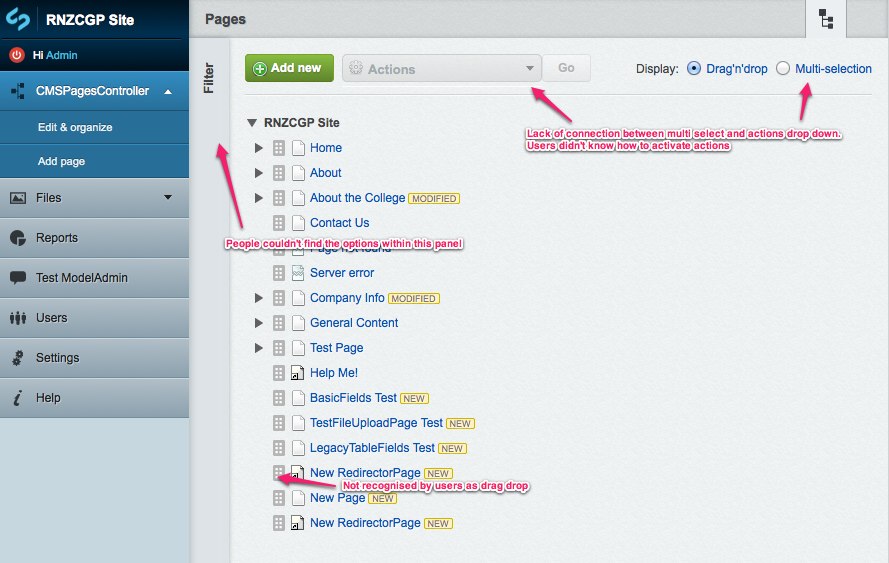Screen dimensions: 889x563
Task: Click drag handle beside Contact Us
Action: [279, 223]
